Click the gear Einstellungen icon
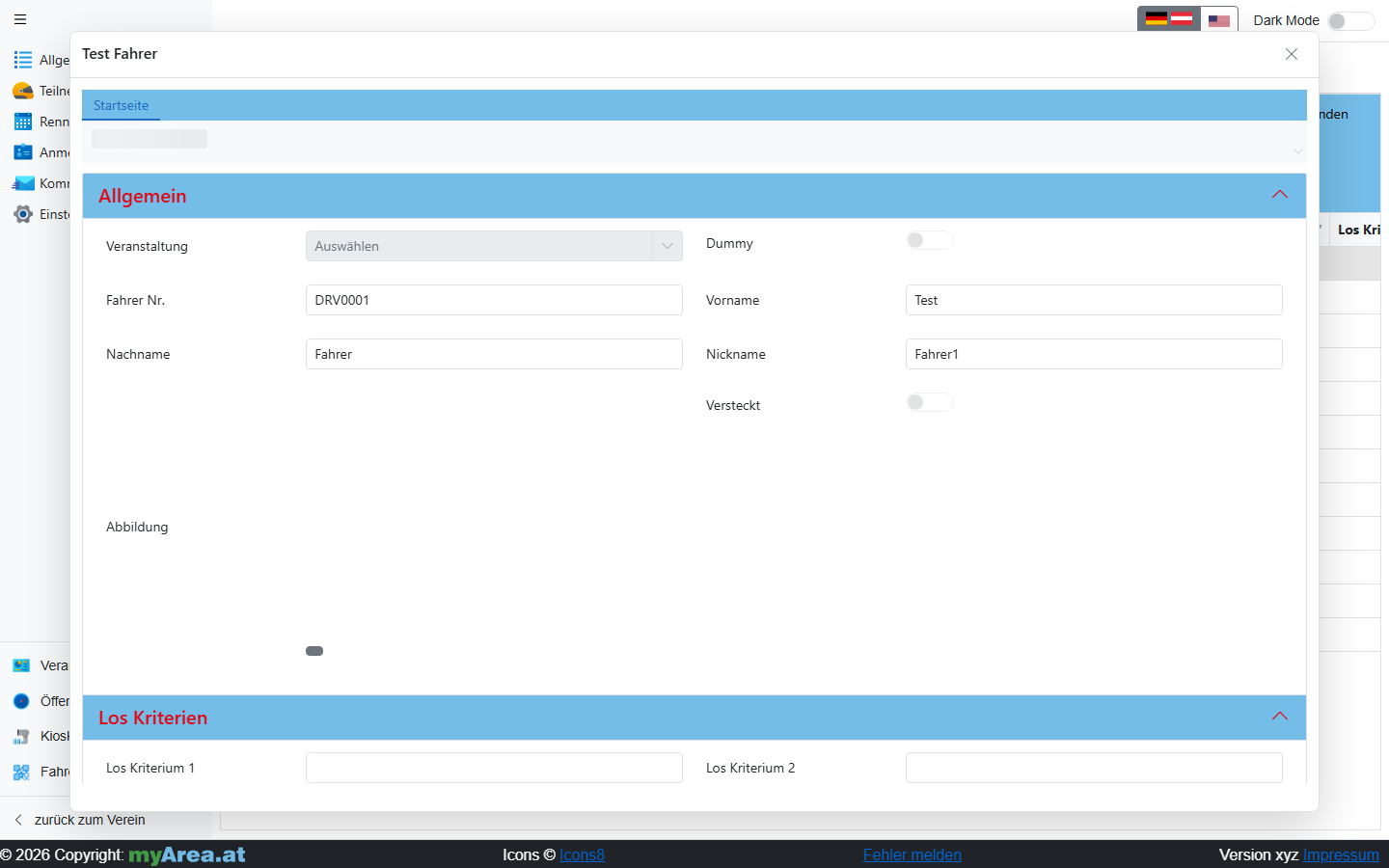Screen dimensions: 1389x868 pos(23,214)
